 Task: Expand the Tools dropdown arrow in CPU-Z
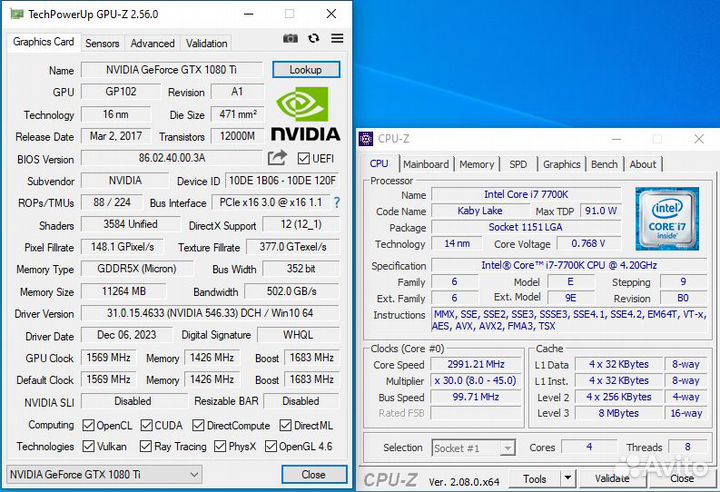click(x=568, y=478)
